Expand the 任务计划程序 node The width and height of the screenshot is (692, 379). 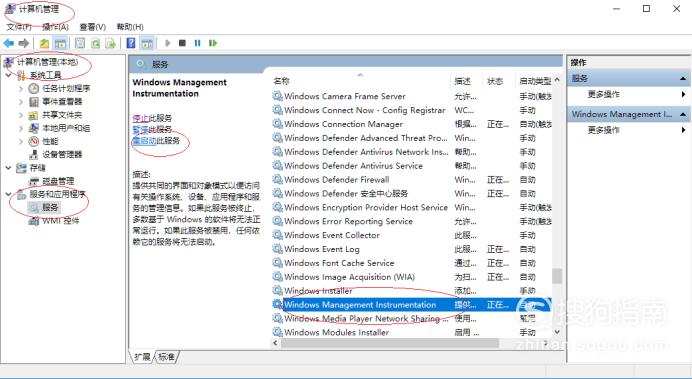[x=21, y=89]
